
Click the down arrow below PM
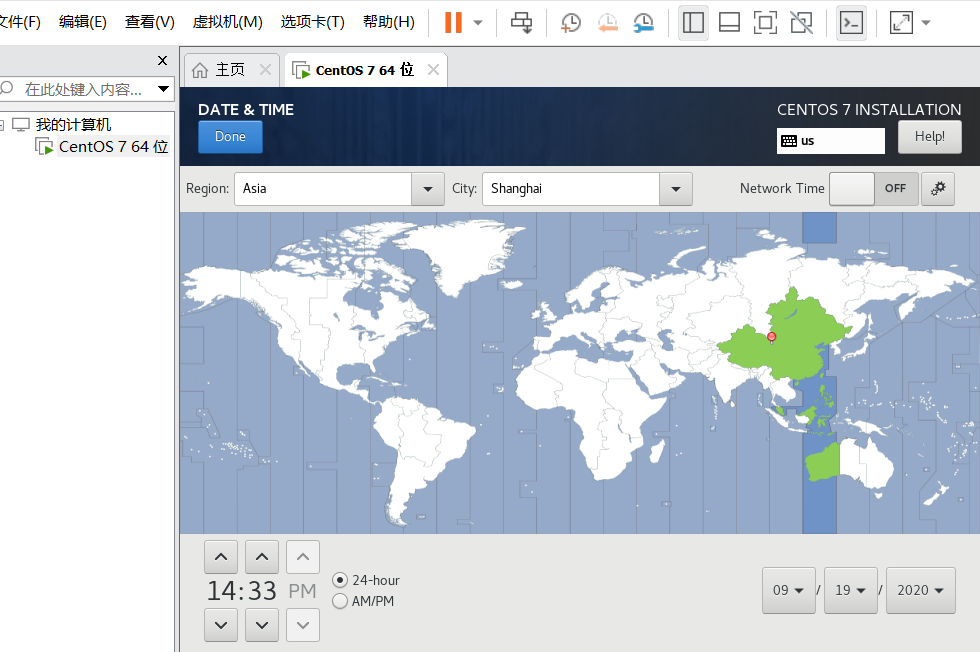[303, 625]
